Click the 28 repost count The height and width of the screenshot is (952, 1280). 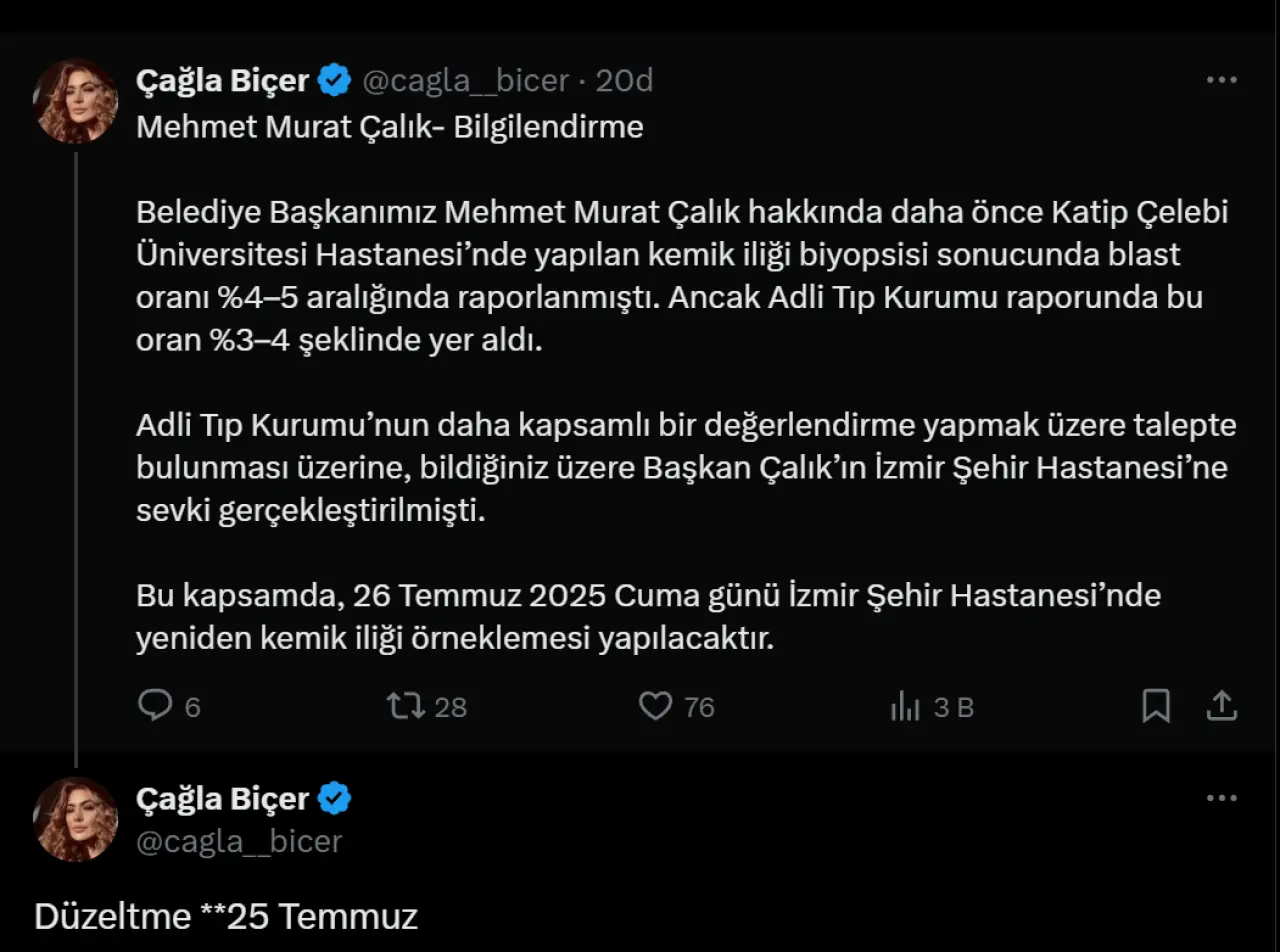[x=451, y=708]
